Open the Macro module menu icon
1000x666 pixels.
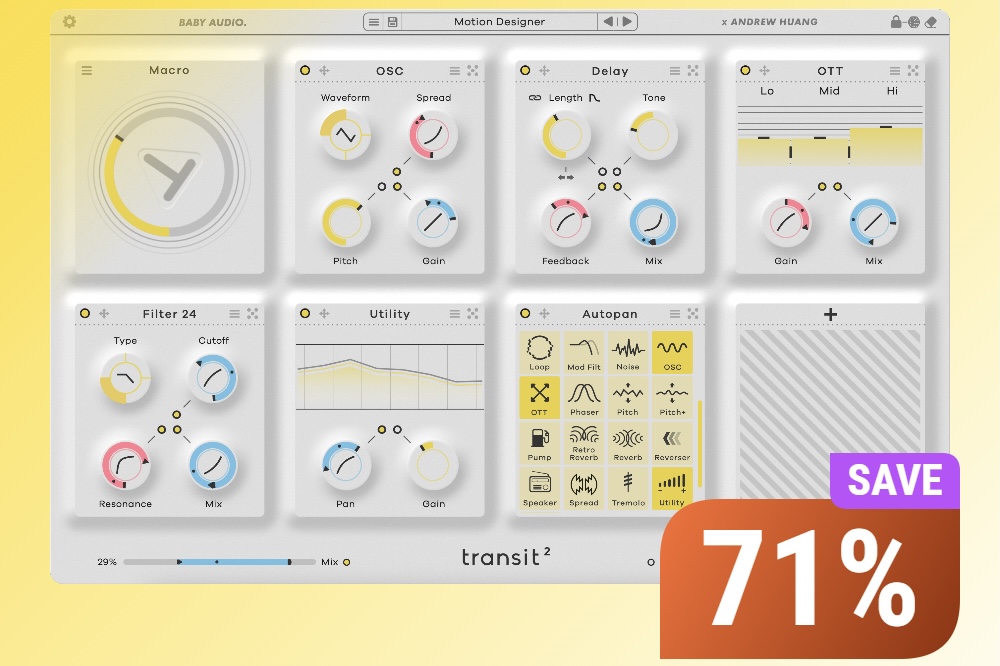tap(87, 70)
